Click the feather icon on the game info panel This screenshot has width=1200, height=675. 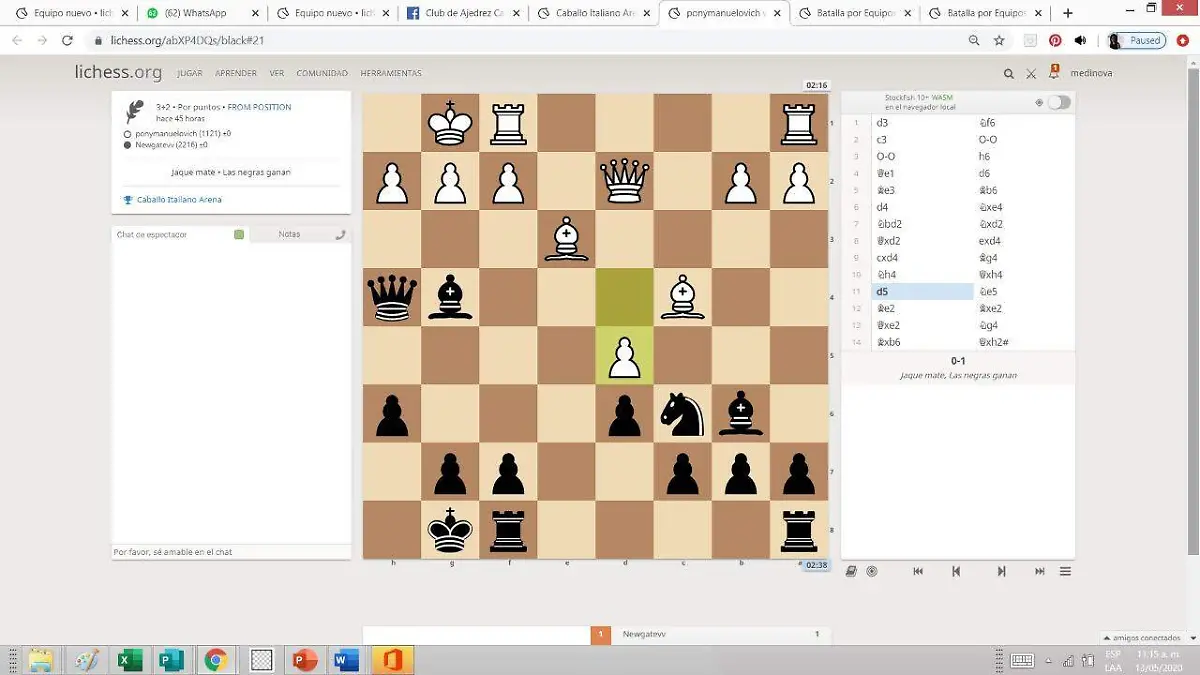(133, 113)
